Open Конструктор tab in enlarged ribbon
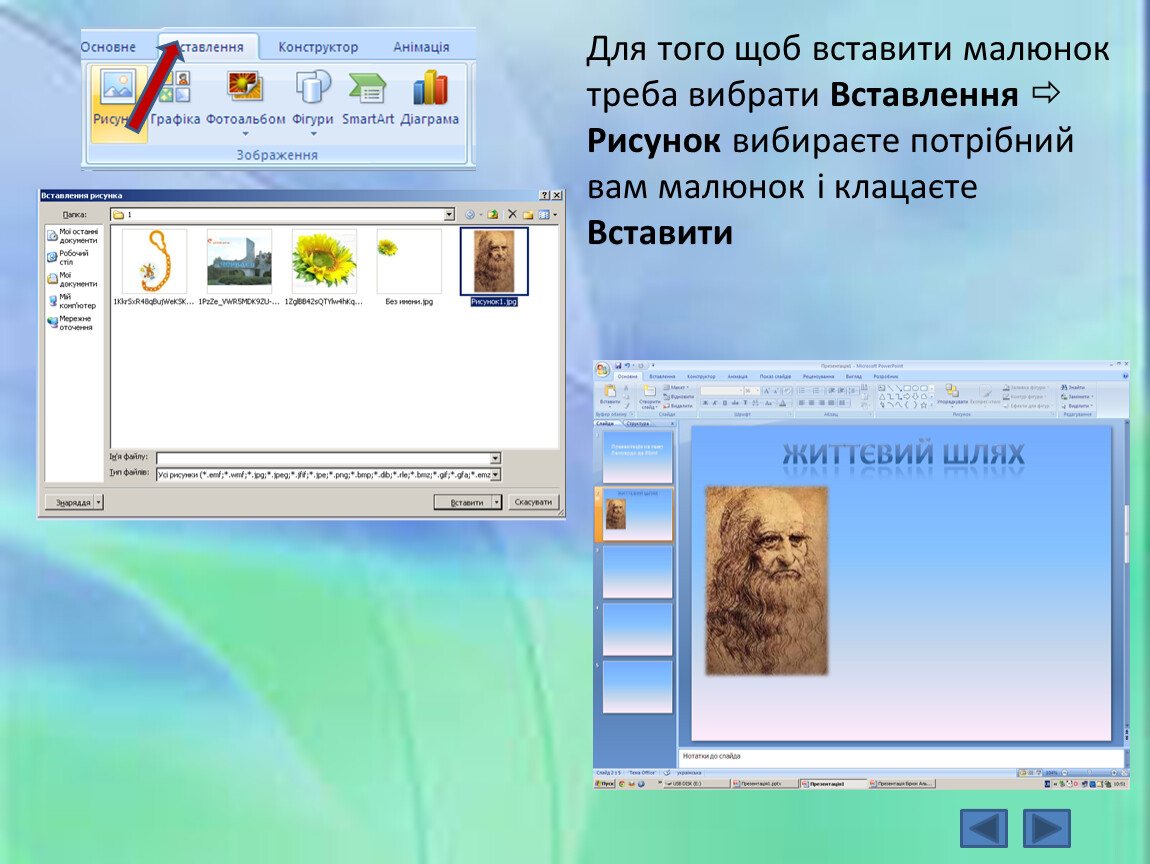1150x864 pixels. tap(318, 47)
